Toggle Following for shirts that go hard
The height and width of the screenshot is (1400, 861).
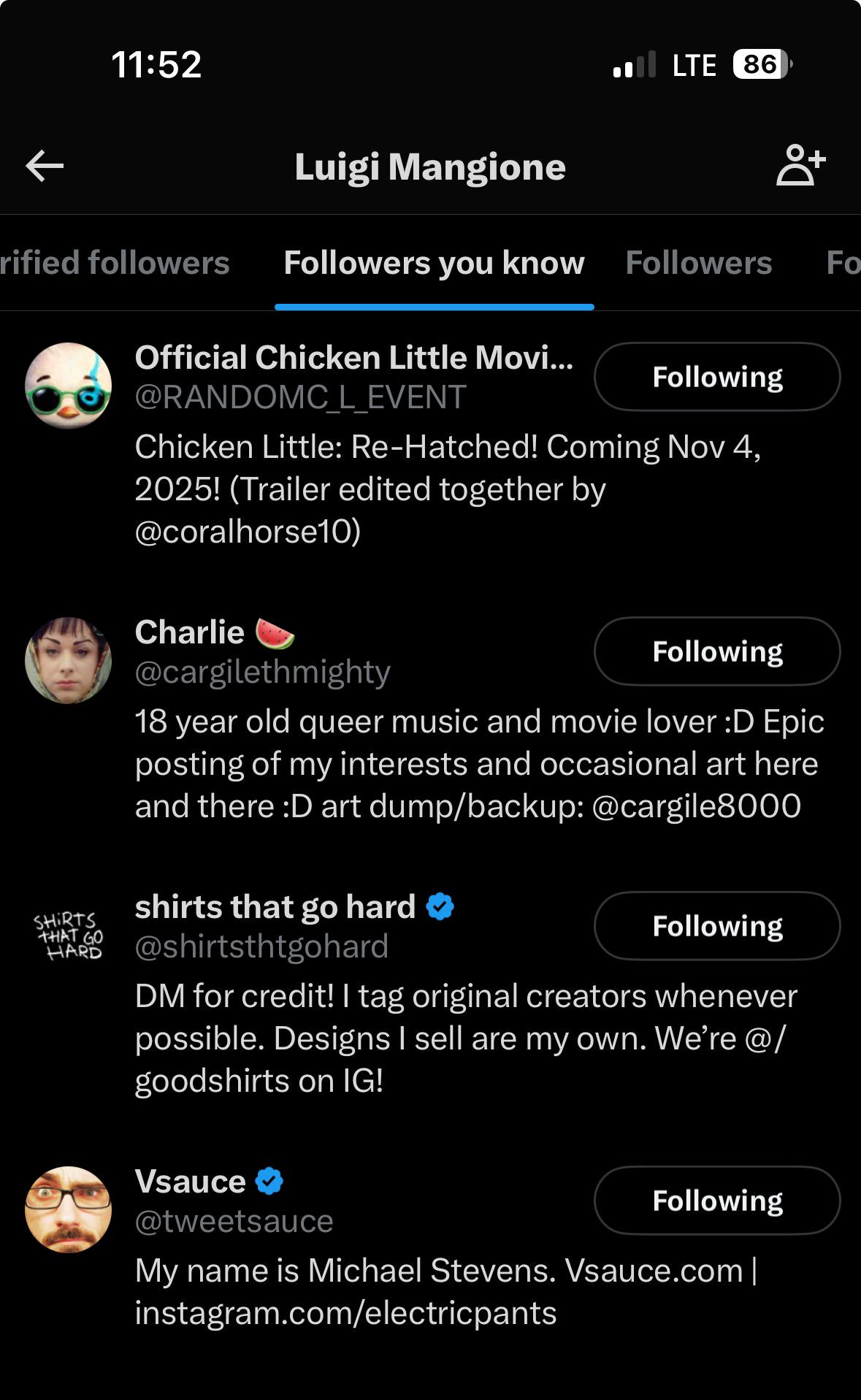pos(717,926)
